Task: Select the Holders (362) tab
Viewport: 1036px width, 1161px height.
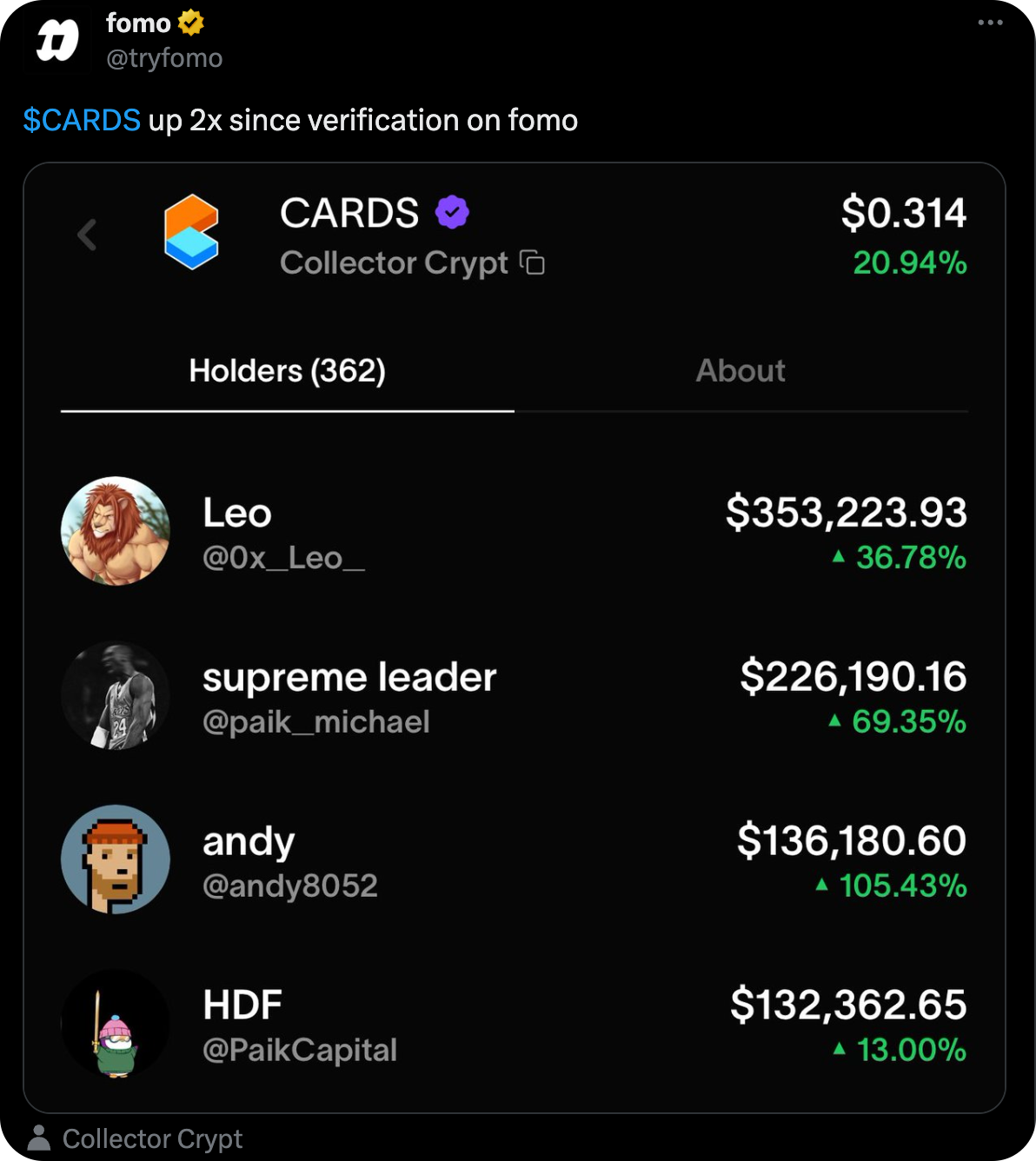Action: pyautogui.click(x=288, y=371)
